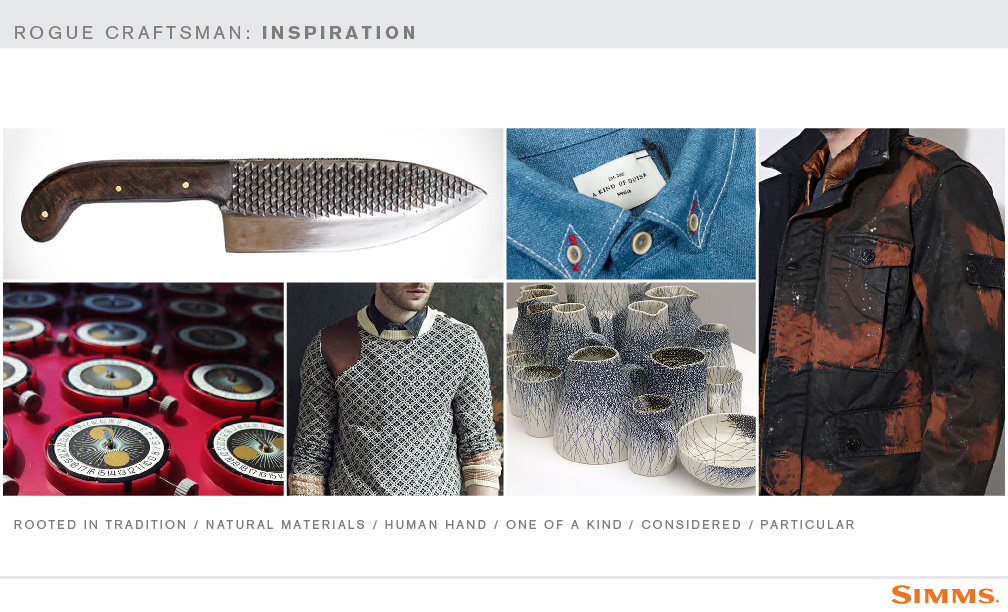
Task: Click the CONSIDERED keyword
Action: [691, 525]
